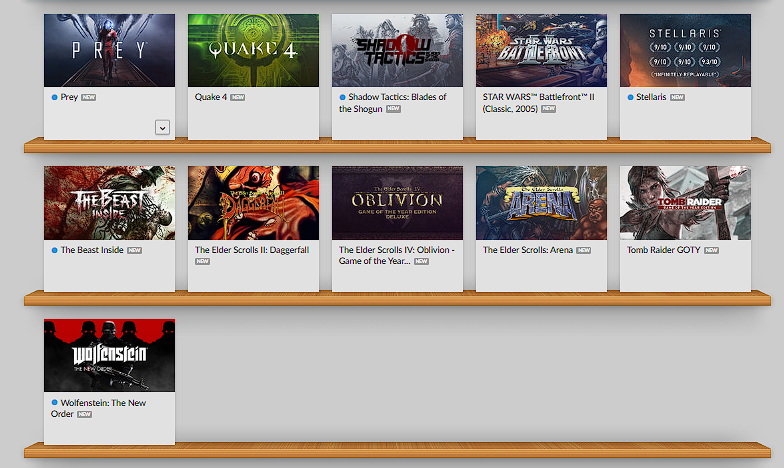784x468 pixels.
Task: Open the Elder Scrolls Arena cover art
Action: pyautogui.click(x=542, y=203)
